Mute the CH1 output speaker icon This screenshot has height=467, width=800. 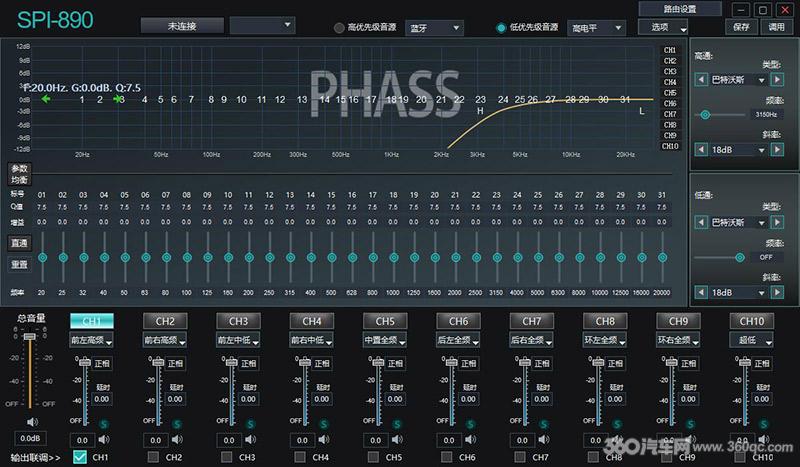point(104,439)
